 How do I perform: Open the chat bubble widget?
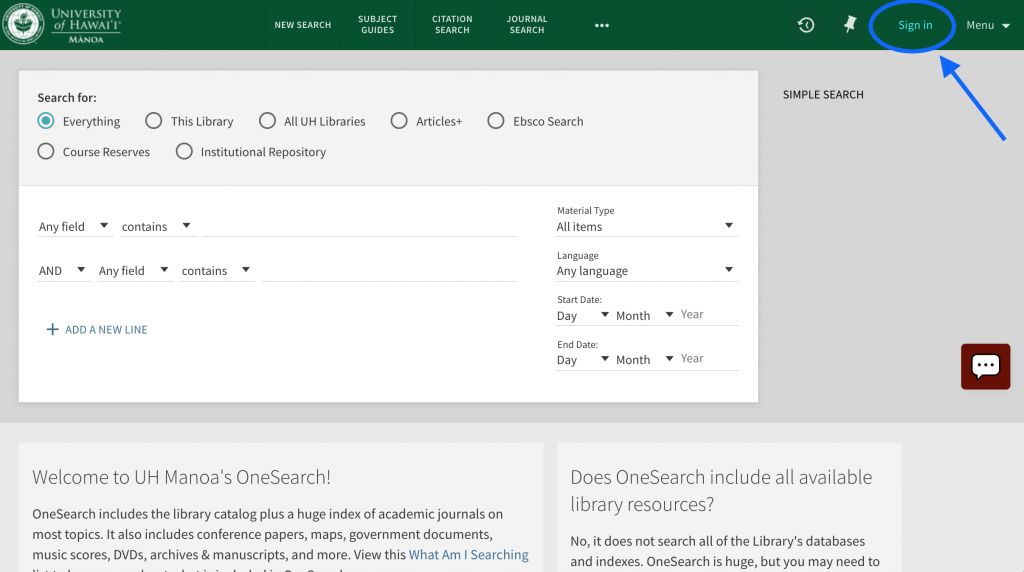(985, 366)
